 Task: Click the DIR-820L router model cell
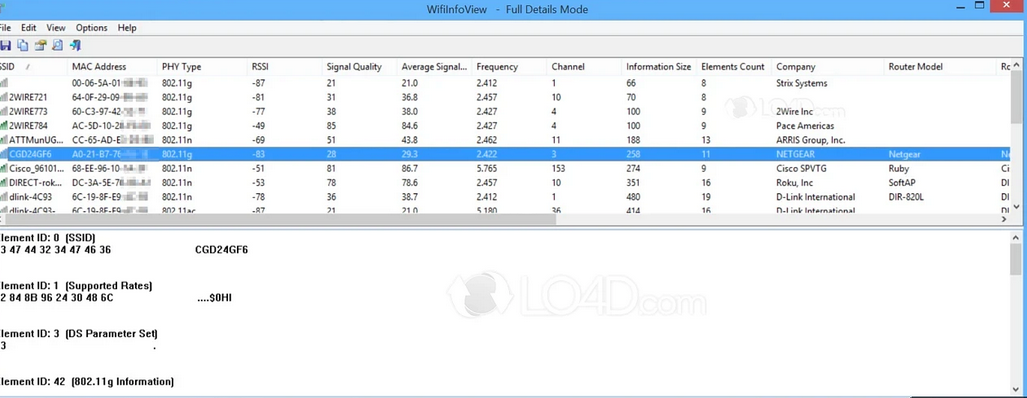coord(907,197)
